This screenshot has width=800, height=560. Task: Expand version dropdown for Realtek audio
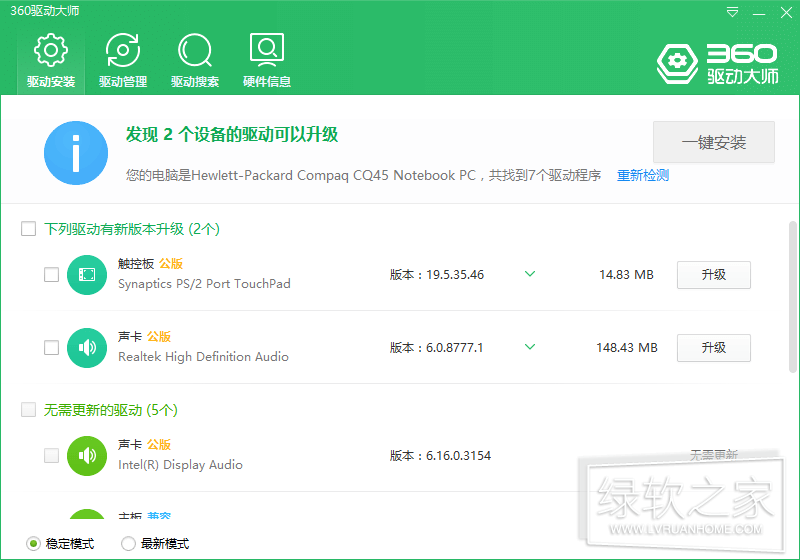(530, 347)
